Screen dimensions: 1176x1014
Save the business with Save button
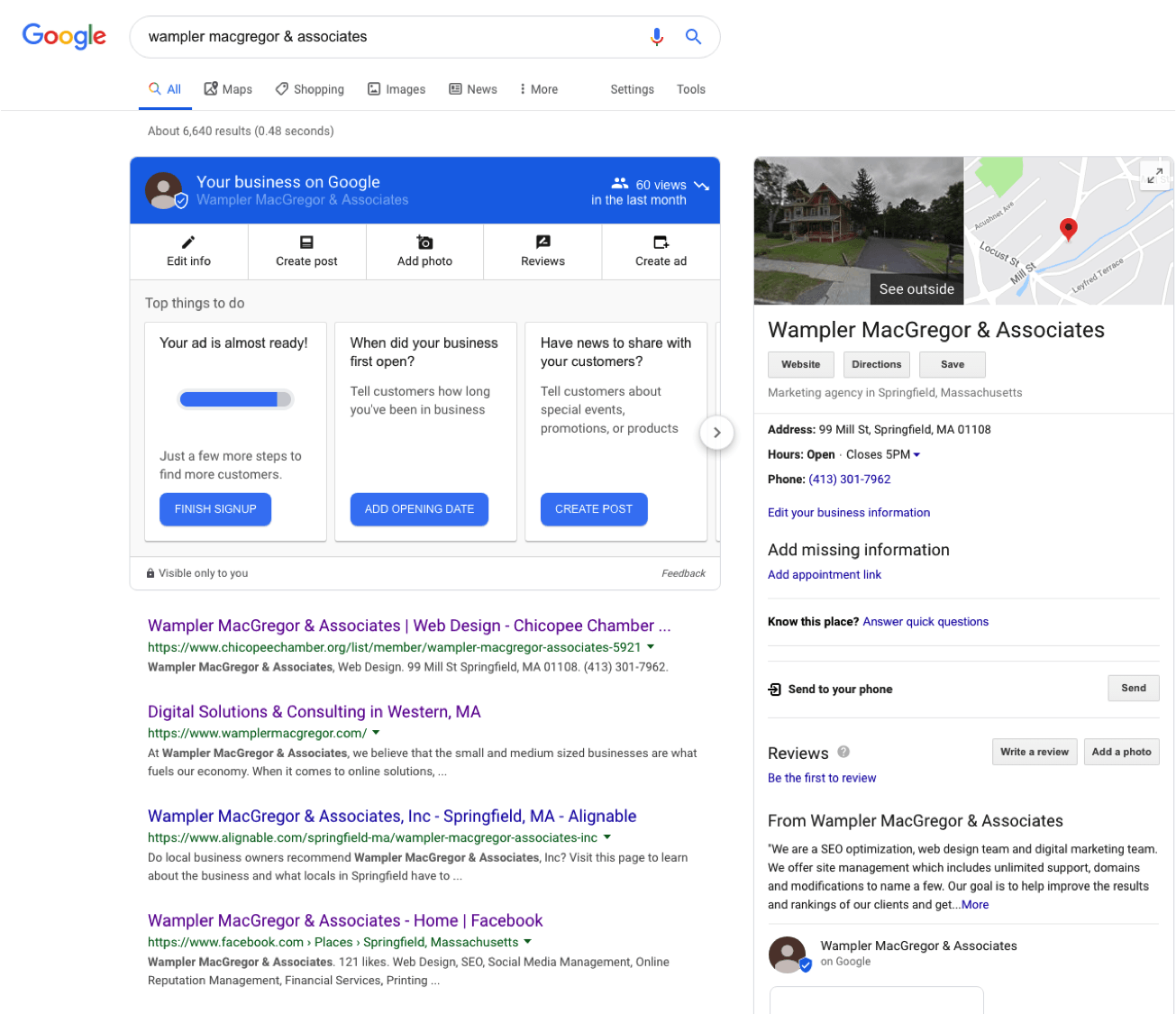[x=953, y=364]
